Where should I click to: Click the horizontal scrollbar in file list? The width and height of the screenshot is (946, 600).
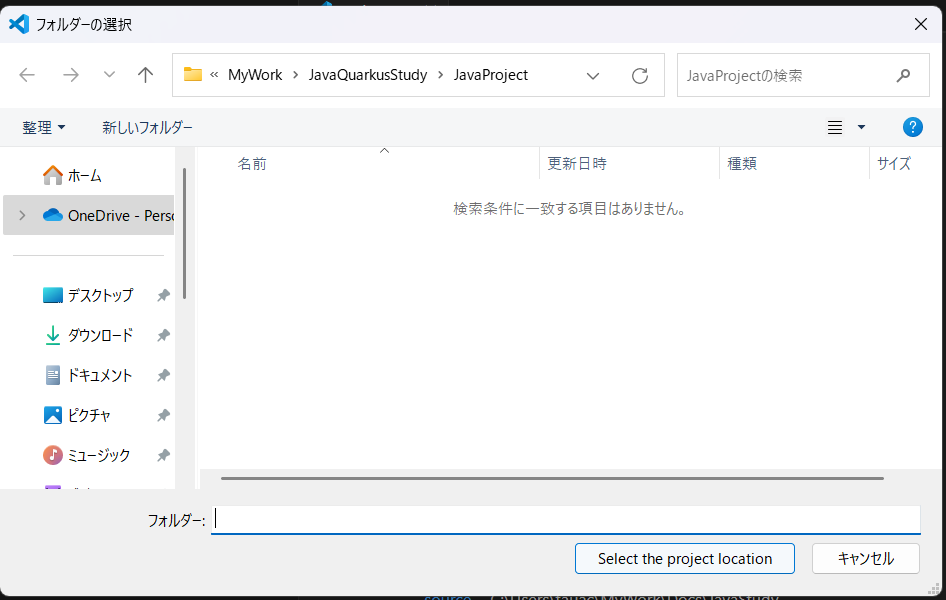click(x=551, y=478)
